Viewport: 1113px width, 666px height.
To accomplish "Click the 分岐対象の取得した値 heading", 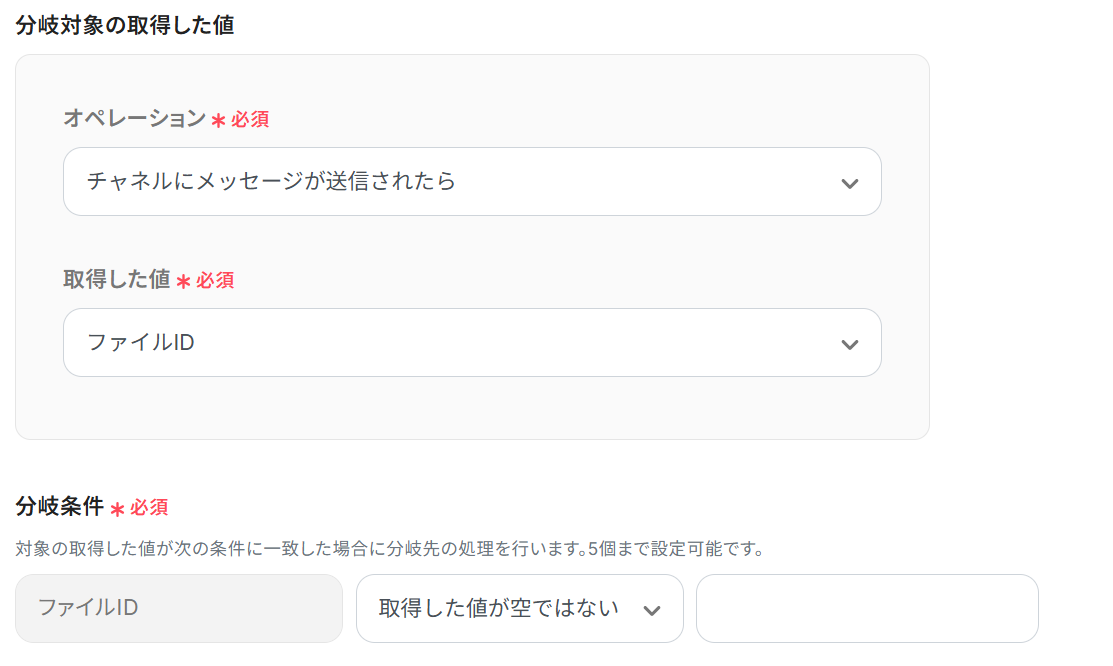I will coord(125,25).
